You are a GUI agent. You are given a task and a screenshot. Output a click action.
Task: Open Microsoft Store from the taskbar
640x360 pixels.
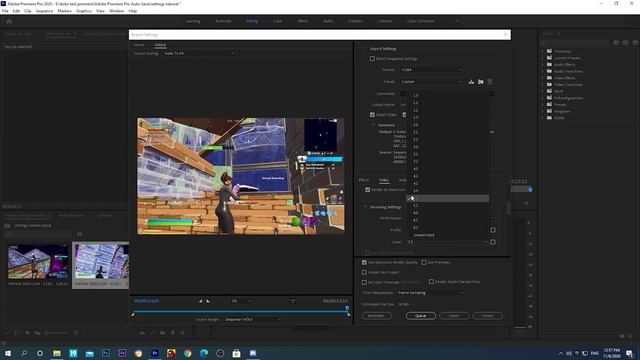tap(236, 353)
